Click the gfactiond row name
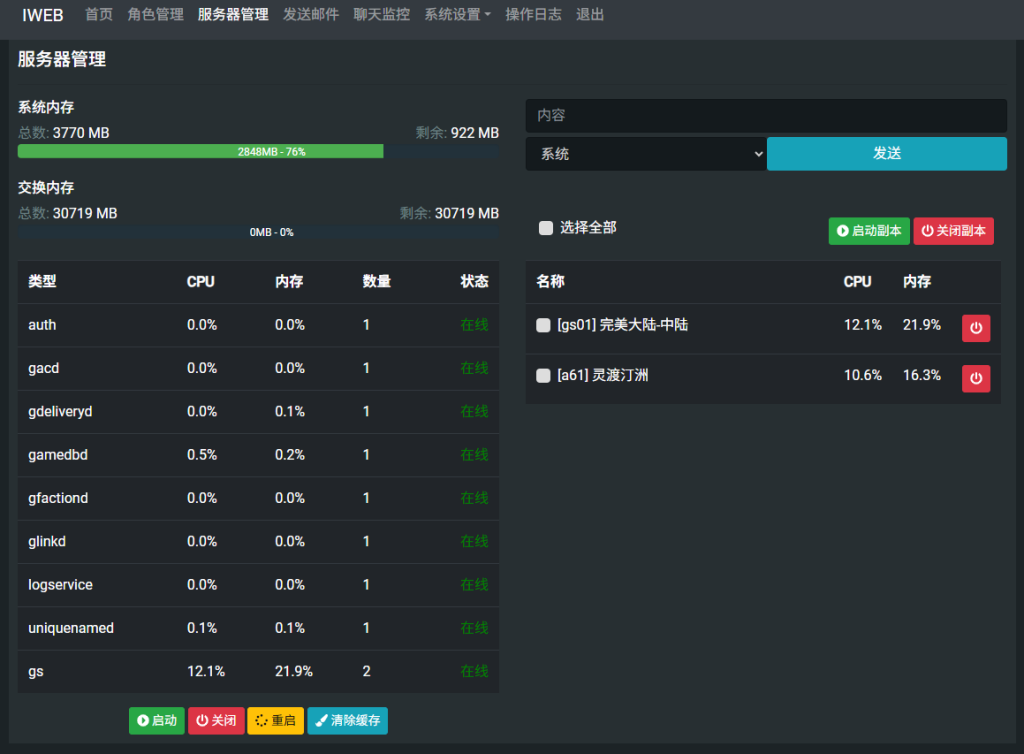The image size is (1024, 754). click(57, 498)
